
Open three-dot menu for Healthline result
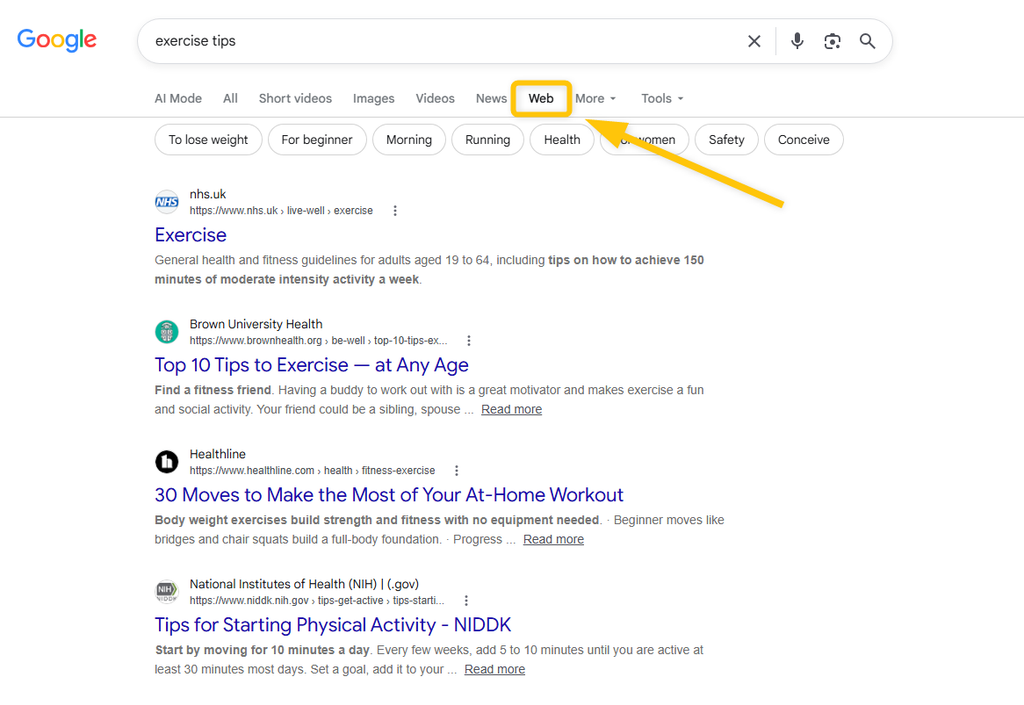pyautogui.click(x=456, y=471)
